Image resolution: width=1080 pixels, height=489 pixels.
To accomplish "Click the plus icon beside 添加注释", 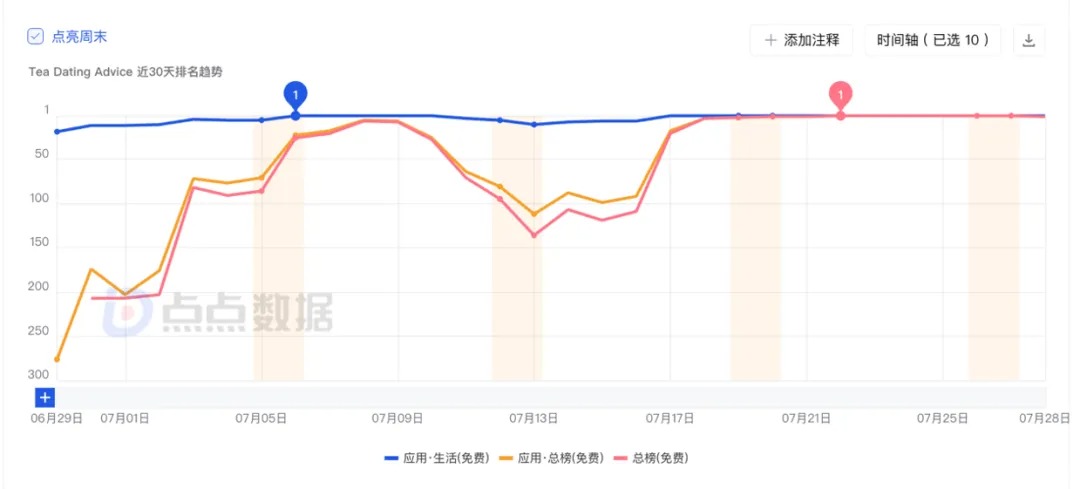I will (x=770, y=40).
